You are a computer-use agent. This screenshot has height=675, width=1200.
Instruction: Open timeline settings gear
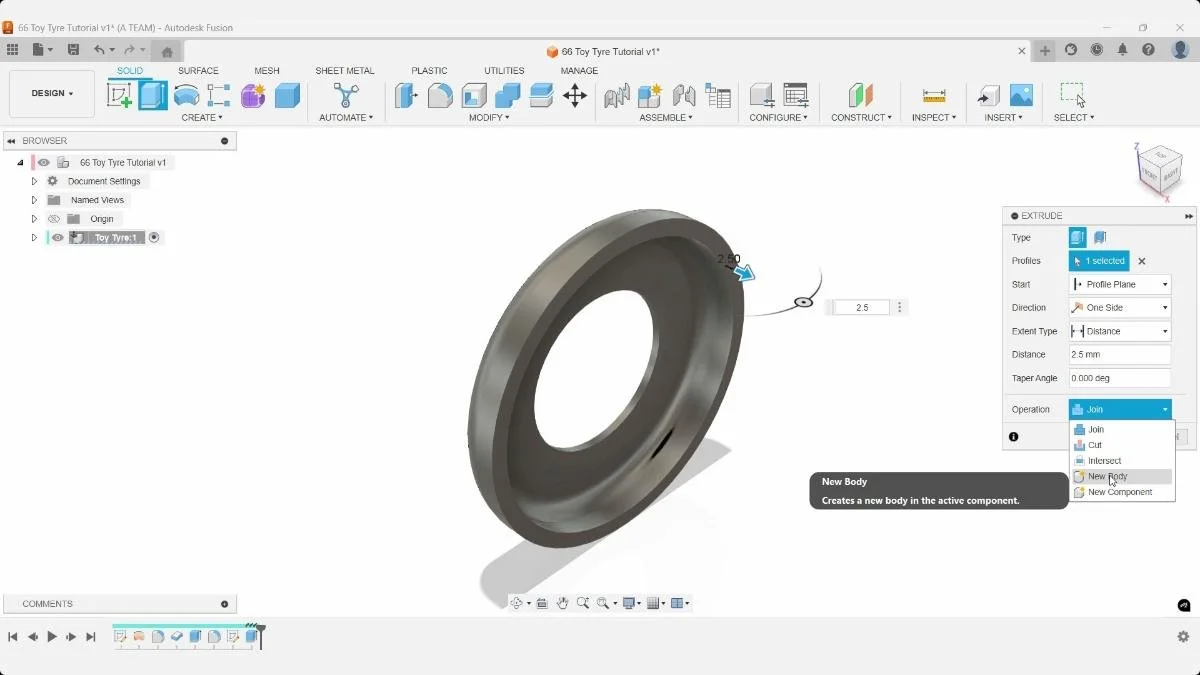pos(1183,637)
